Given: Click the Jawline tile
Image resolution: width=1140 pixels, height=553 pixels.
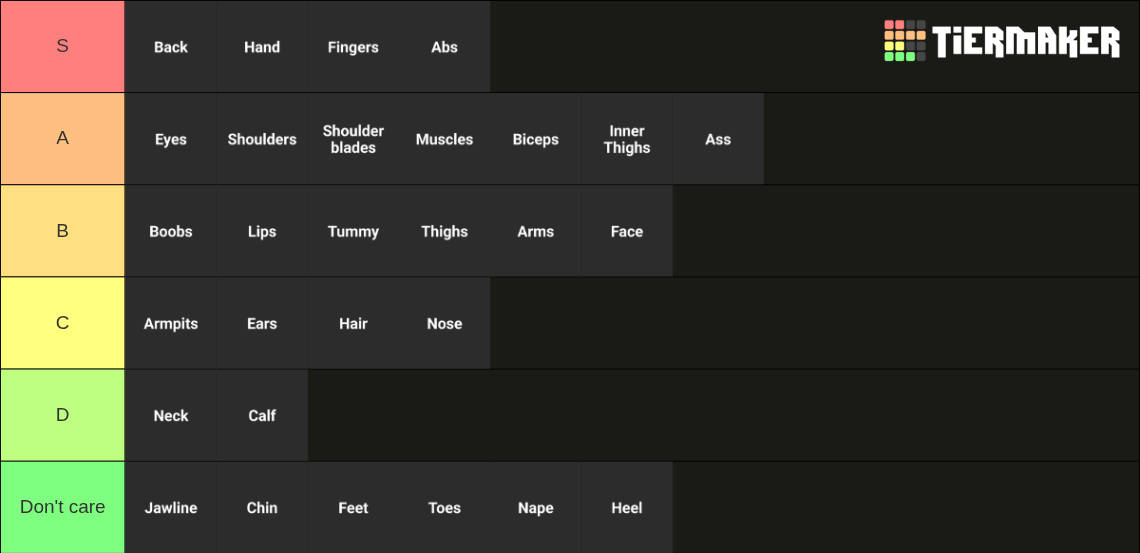Looking at the screenshot, I should (171, 507).
